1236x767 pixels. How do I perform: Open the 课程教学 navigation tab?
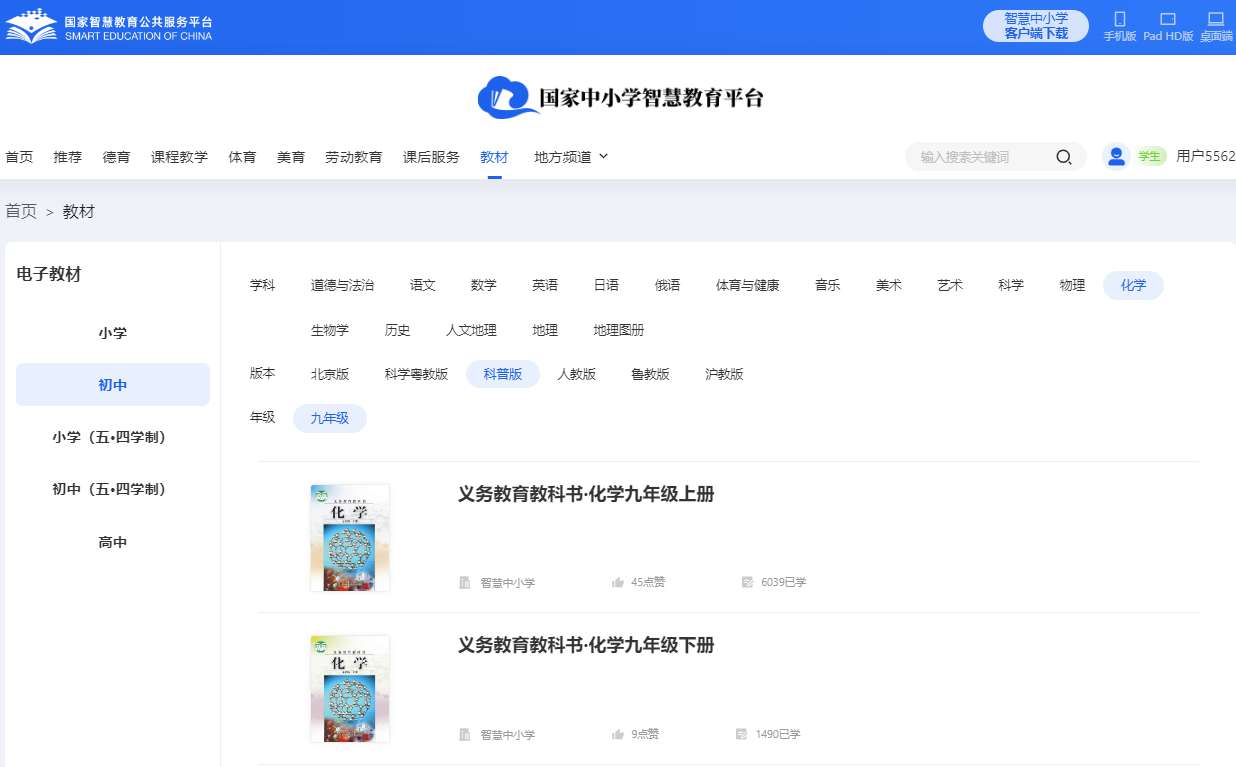pyautogui.click(x=179, y=157)
